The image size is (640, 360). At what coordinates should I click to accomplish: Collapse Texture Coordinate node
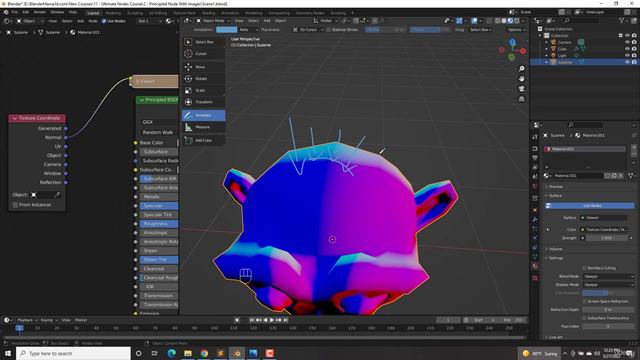[x=15, y=118]
